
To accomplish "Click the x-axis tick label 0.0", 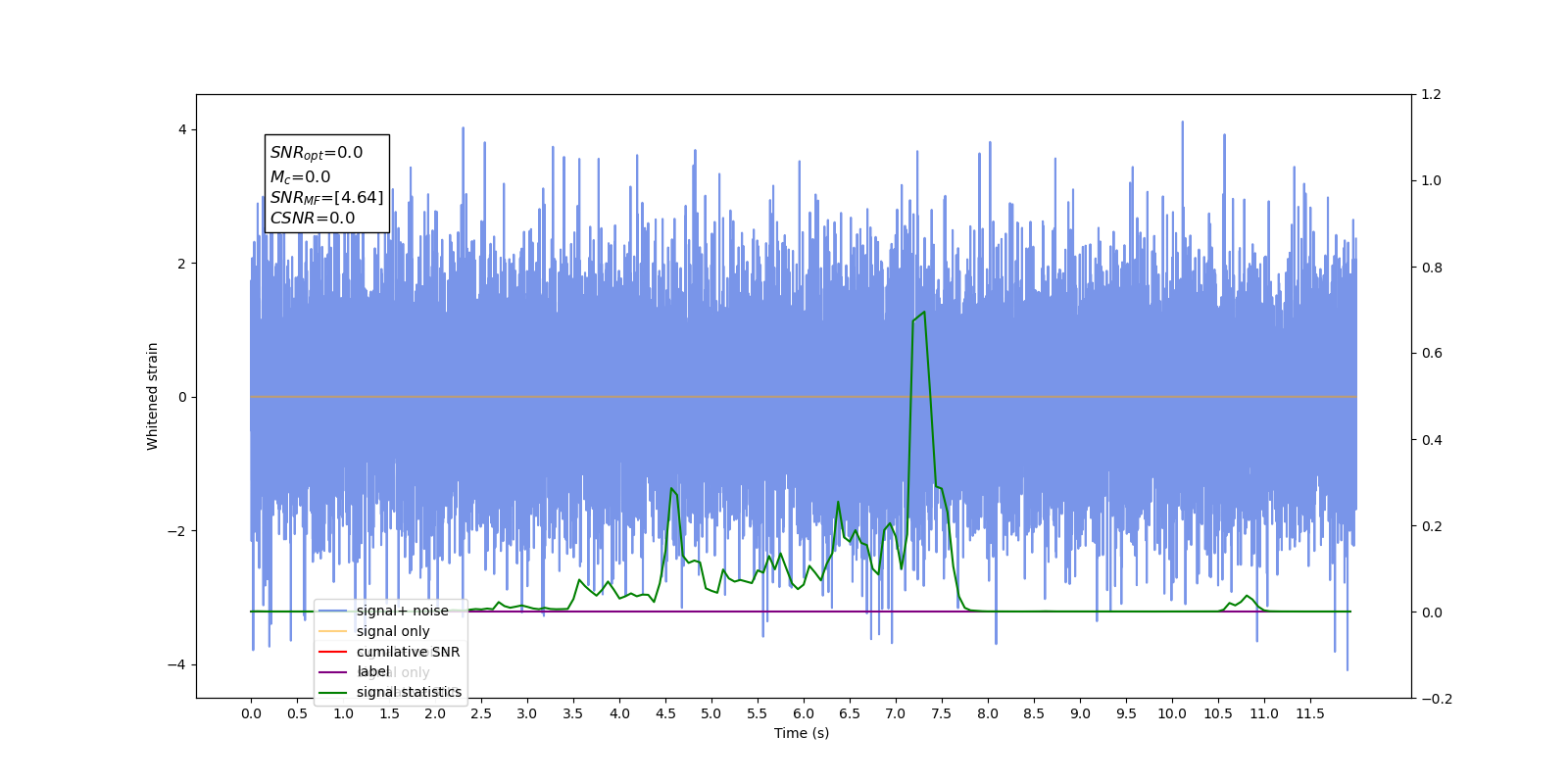I will (x=251, y=713).
